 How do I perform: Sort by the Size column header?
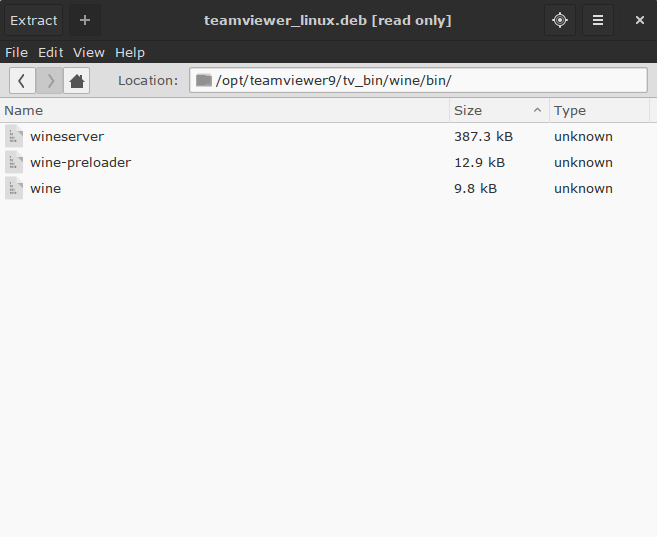[x=499, y=111]
